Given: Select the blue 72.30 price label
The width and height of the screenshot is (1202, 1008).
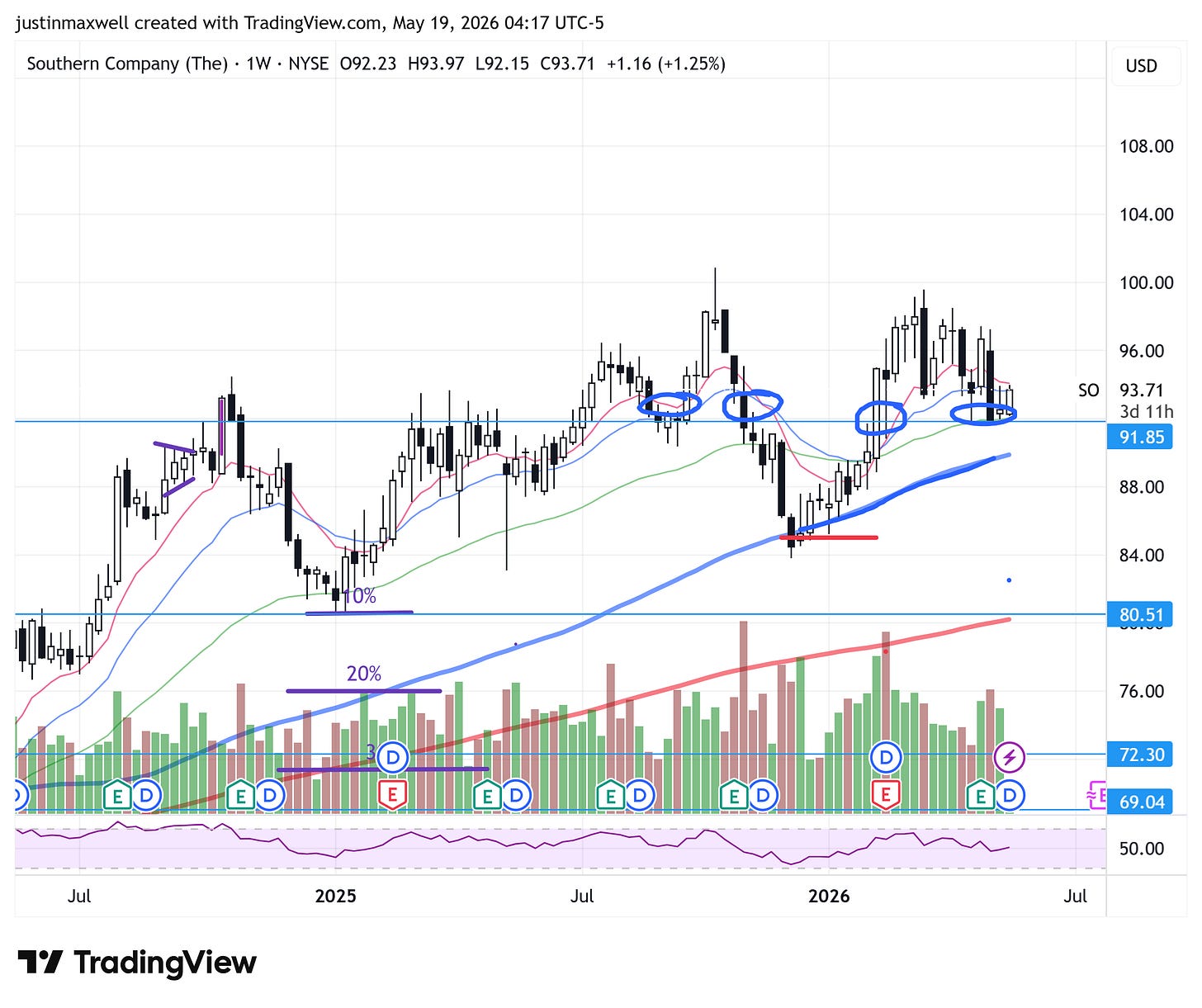Looking at the screenshot, I should click(x=1141, y=755).
